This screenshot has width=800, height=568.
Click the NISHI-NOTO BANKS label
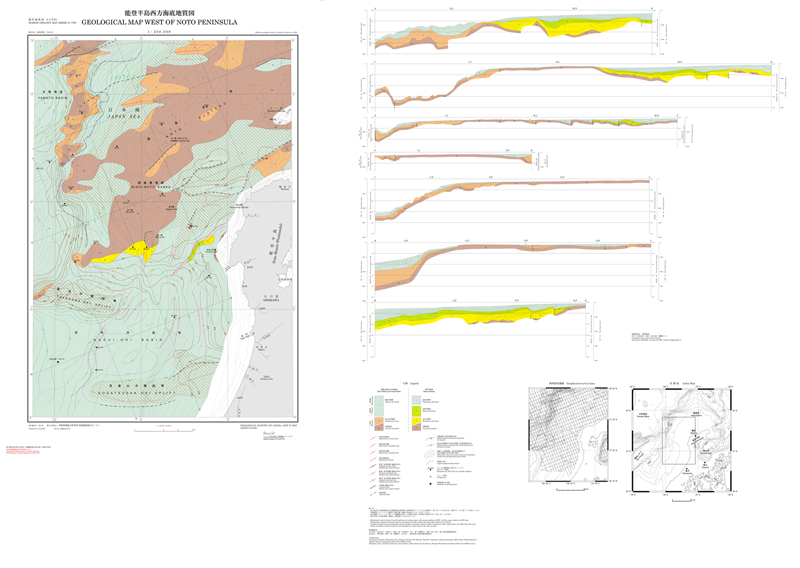click(x=151, y=185)
